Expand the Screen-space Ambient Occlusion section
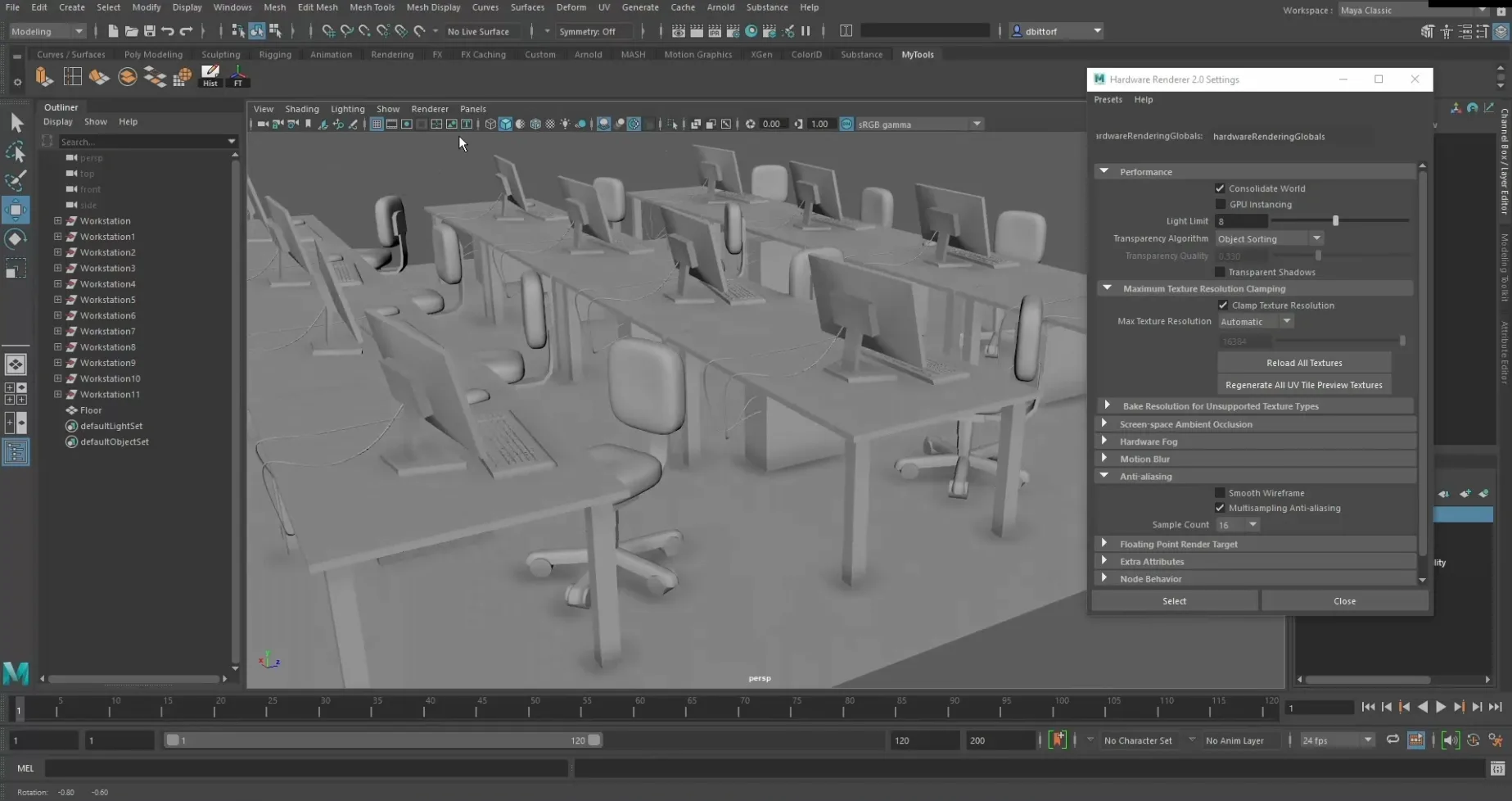 coord(1104,423)
